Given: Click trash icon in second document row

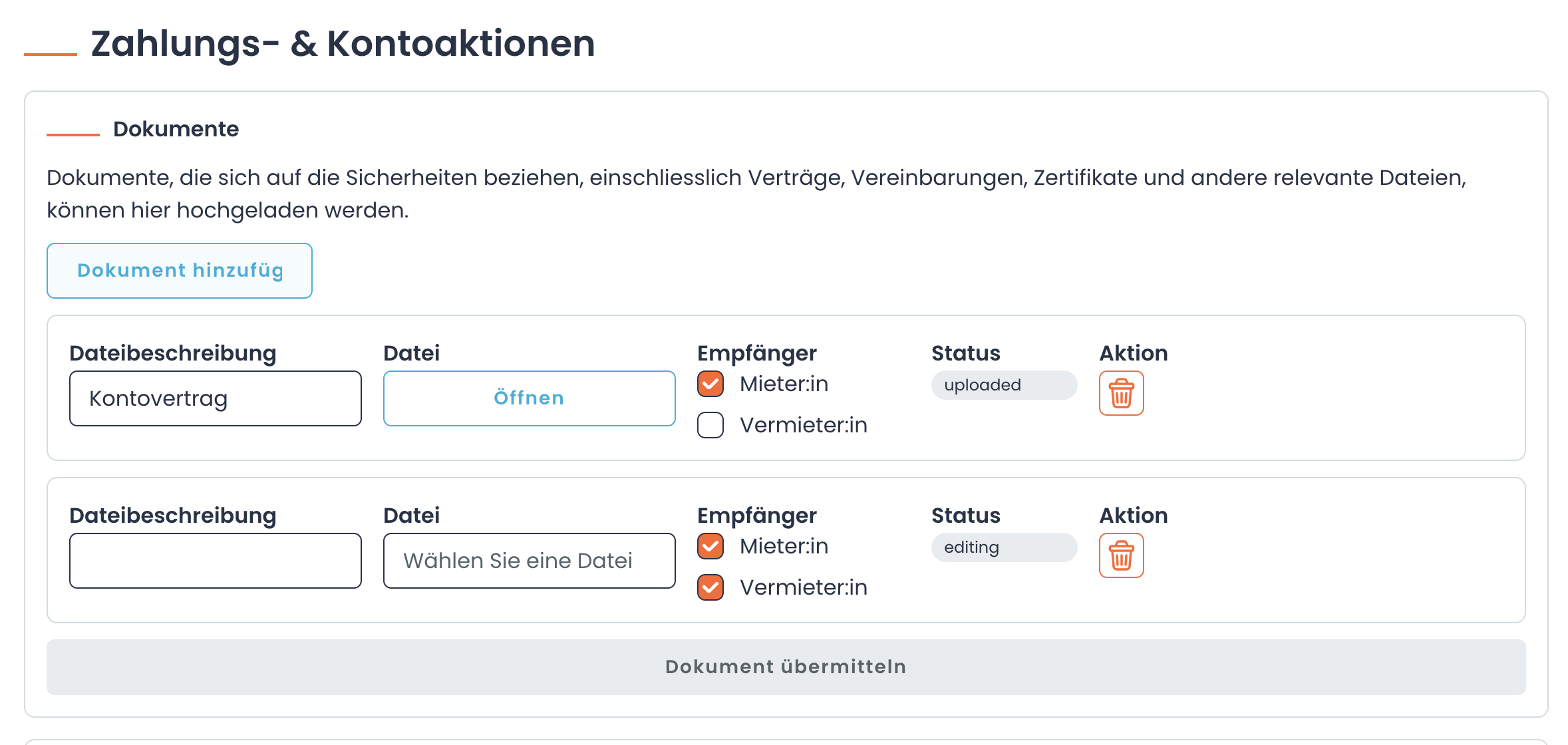Looking at the screenshot, I should [1121, 555].
